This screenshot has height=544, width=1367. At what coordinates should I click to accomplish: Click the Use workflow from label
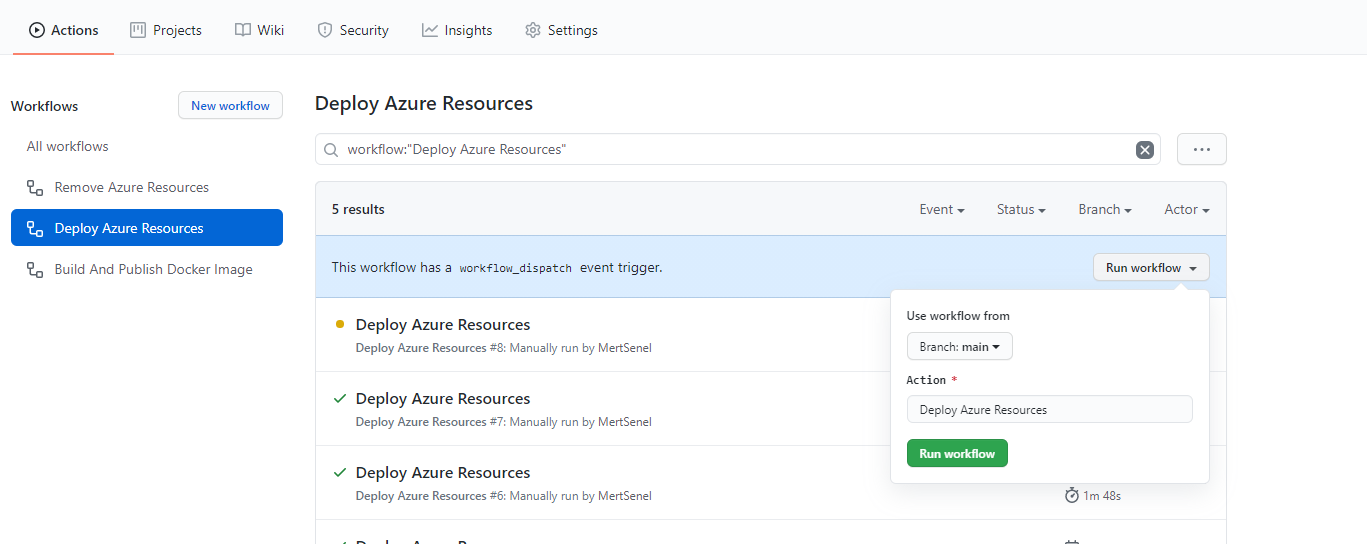958,316
